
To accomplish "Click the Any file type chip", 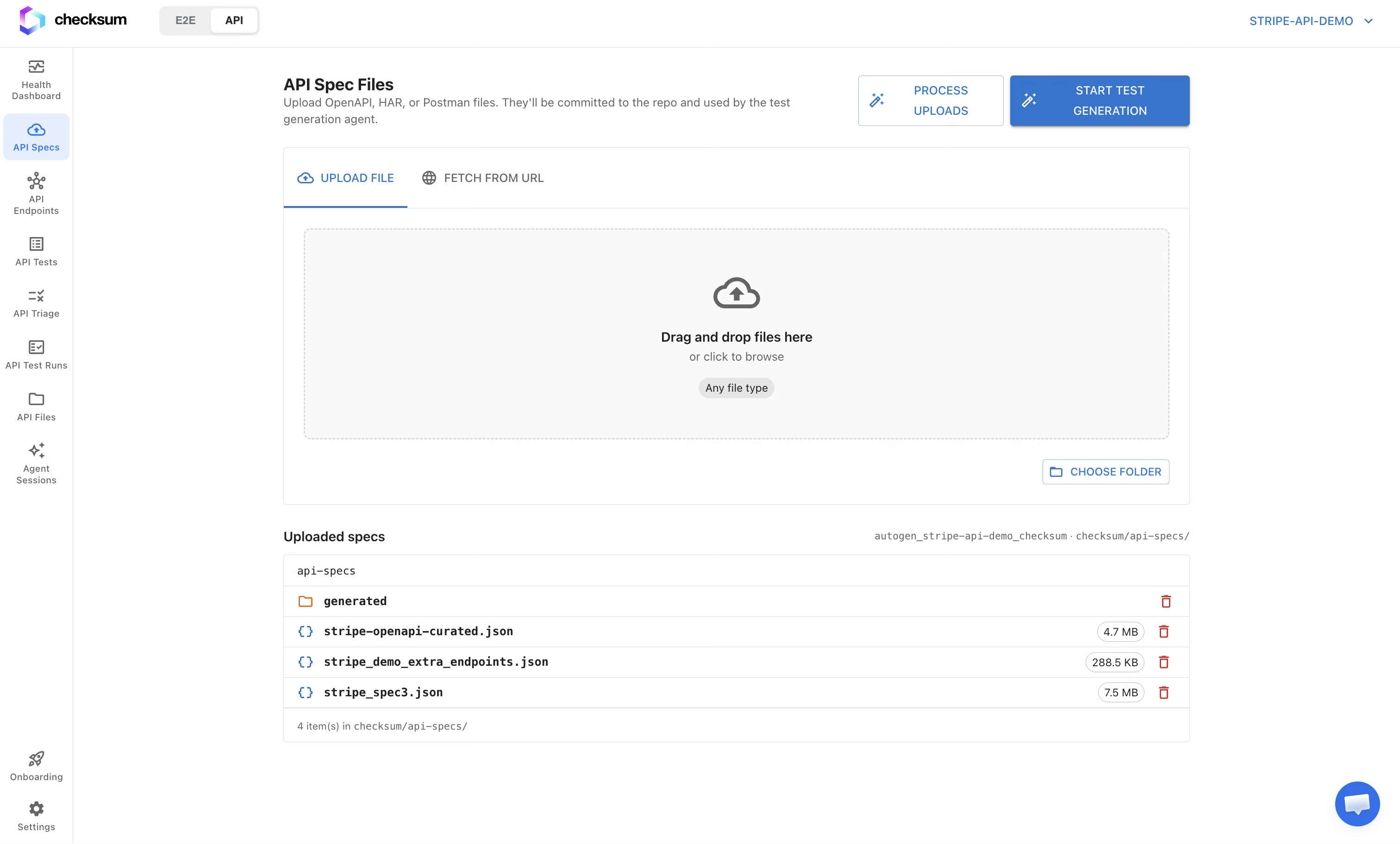I will (x=737, y=388).
